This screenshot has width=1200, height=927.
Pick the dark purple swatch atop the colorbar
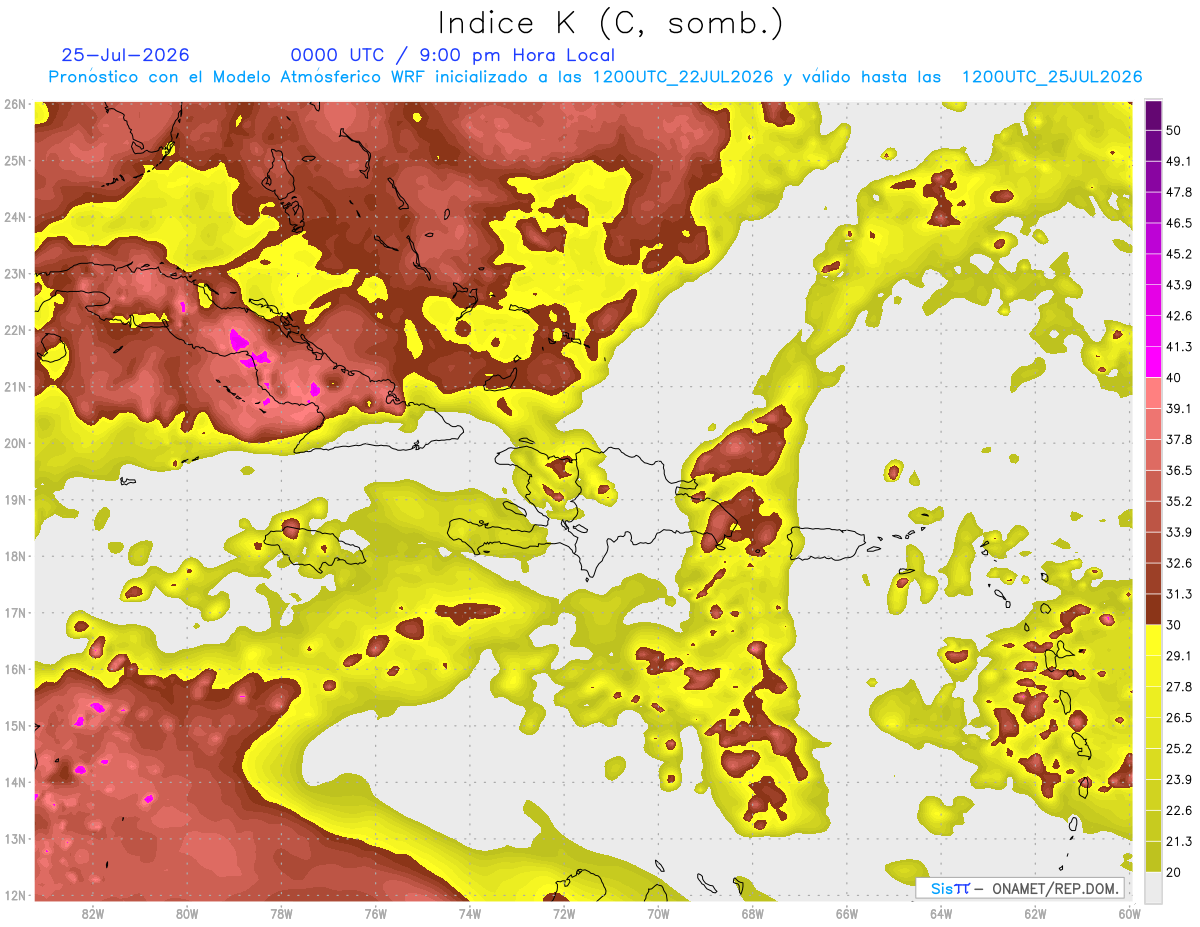[1153, 115]
